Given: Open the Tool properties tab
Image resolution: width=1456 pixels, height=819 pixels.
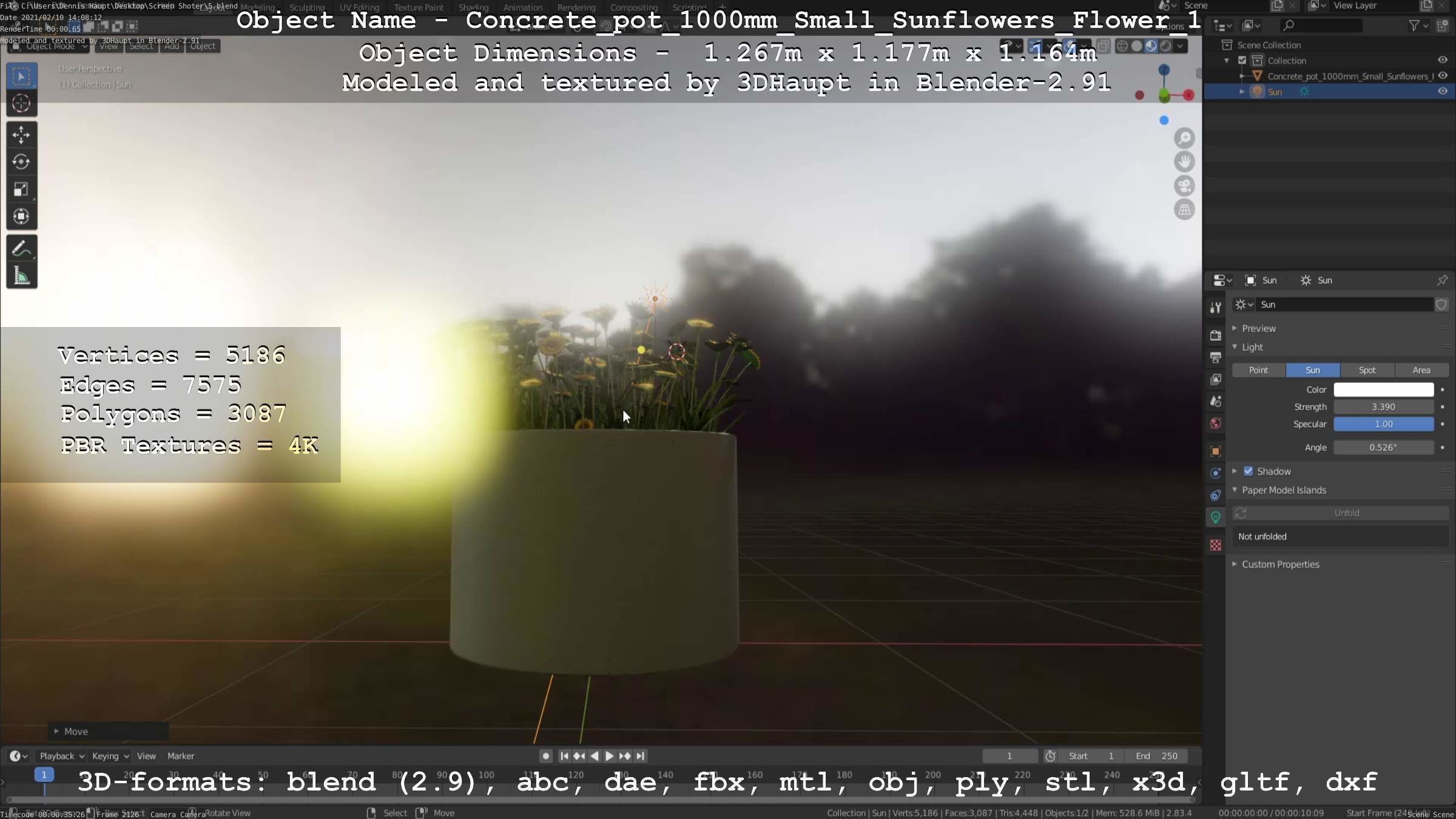Looking at the screenshot, I should [x=1215, y=308].
